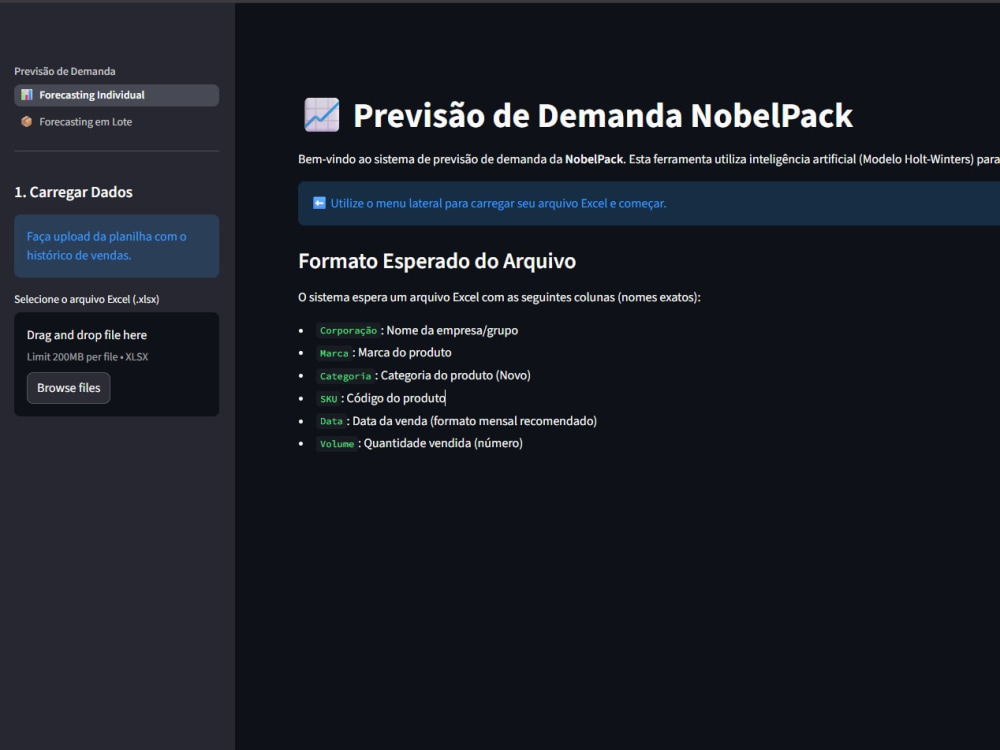Click the 'Bem-vindo ao sistema' welcome paragraph
1000x750 pixels.
(x=649, y=159)
